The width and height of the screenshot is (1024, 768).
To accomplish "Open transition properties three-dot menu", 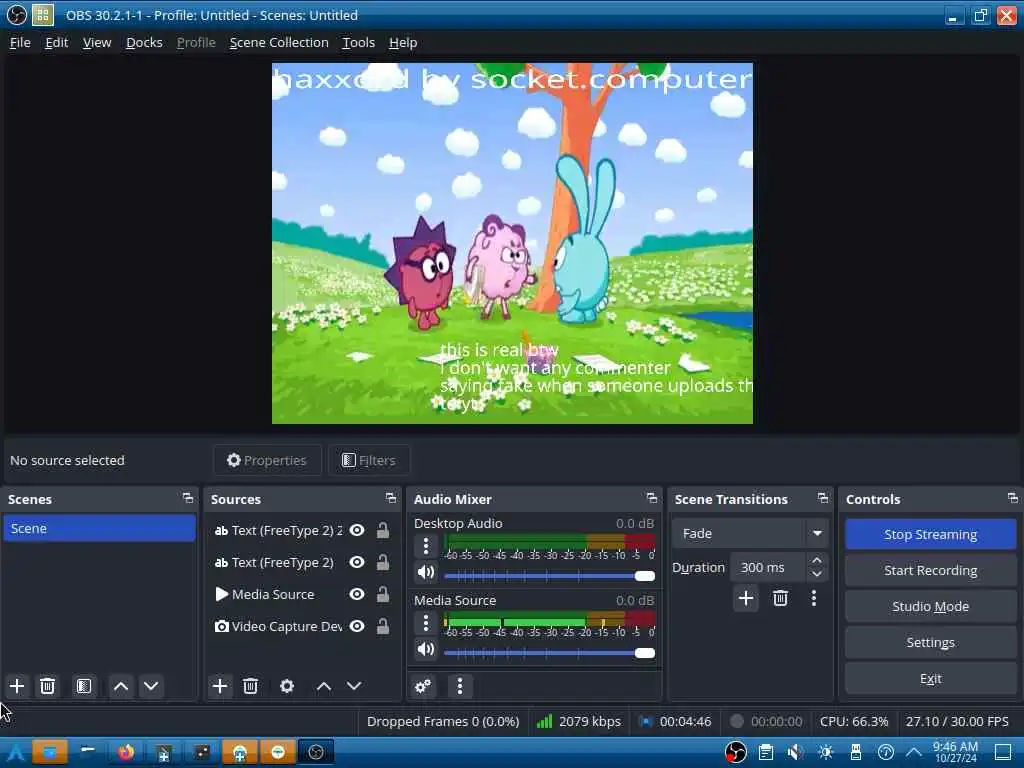I will coord(814,598).
